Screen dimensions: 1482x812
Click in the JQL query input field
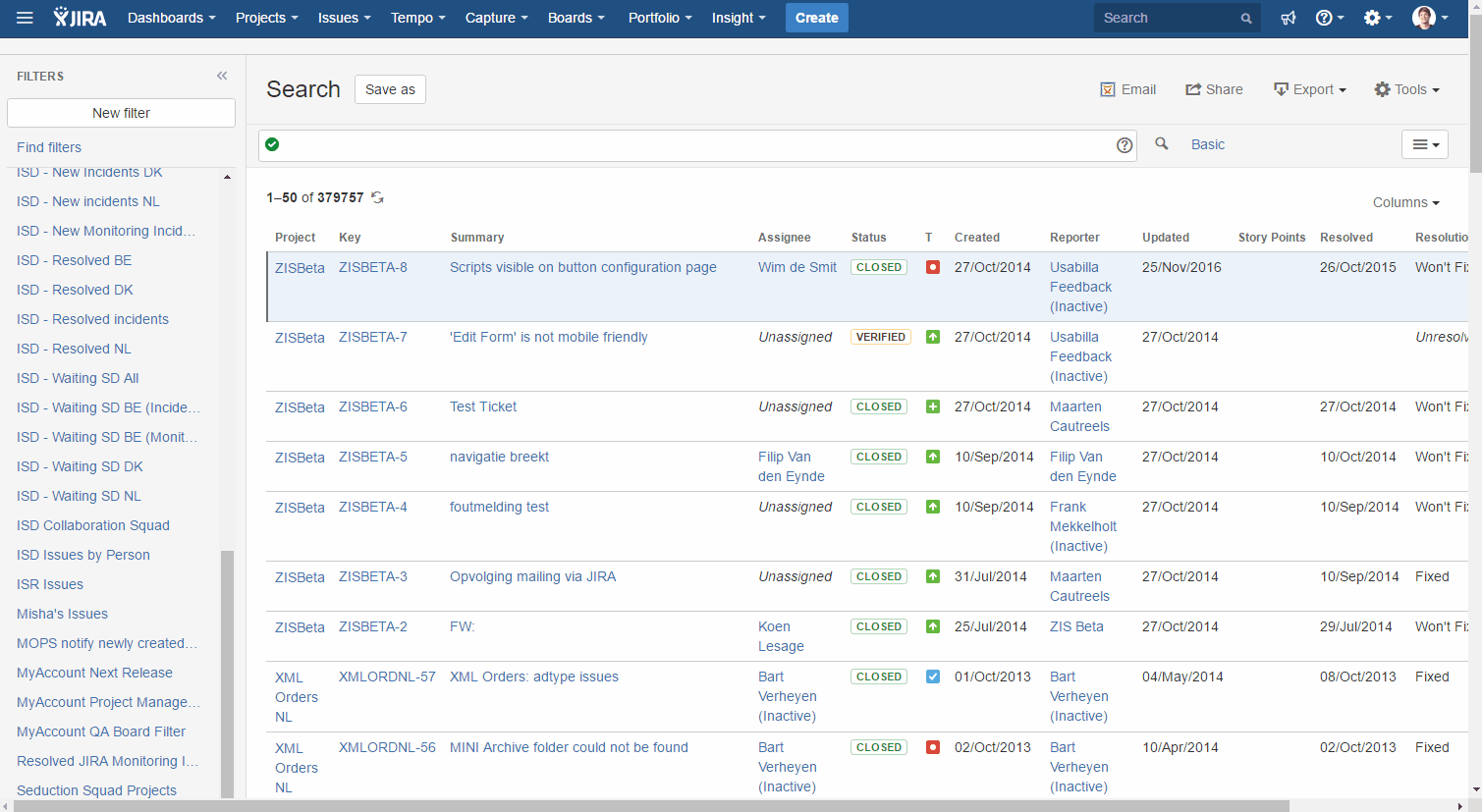687,145
